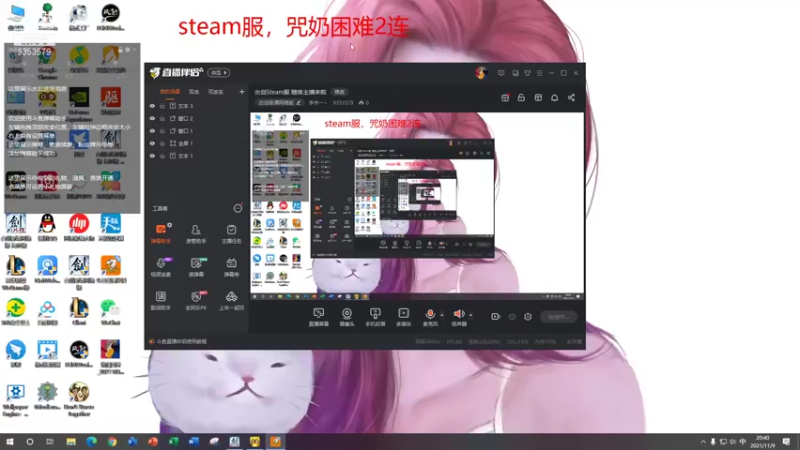The image size is (800, 450).
Task: Open danmaku overlay settings gear icon
Action: 128,49
